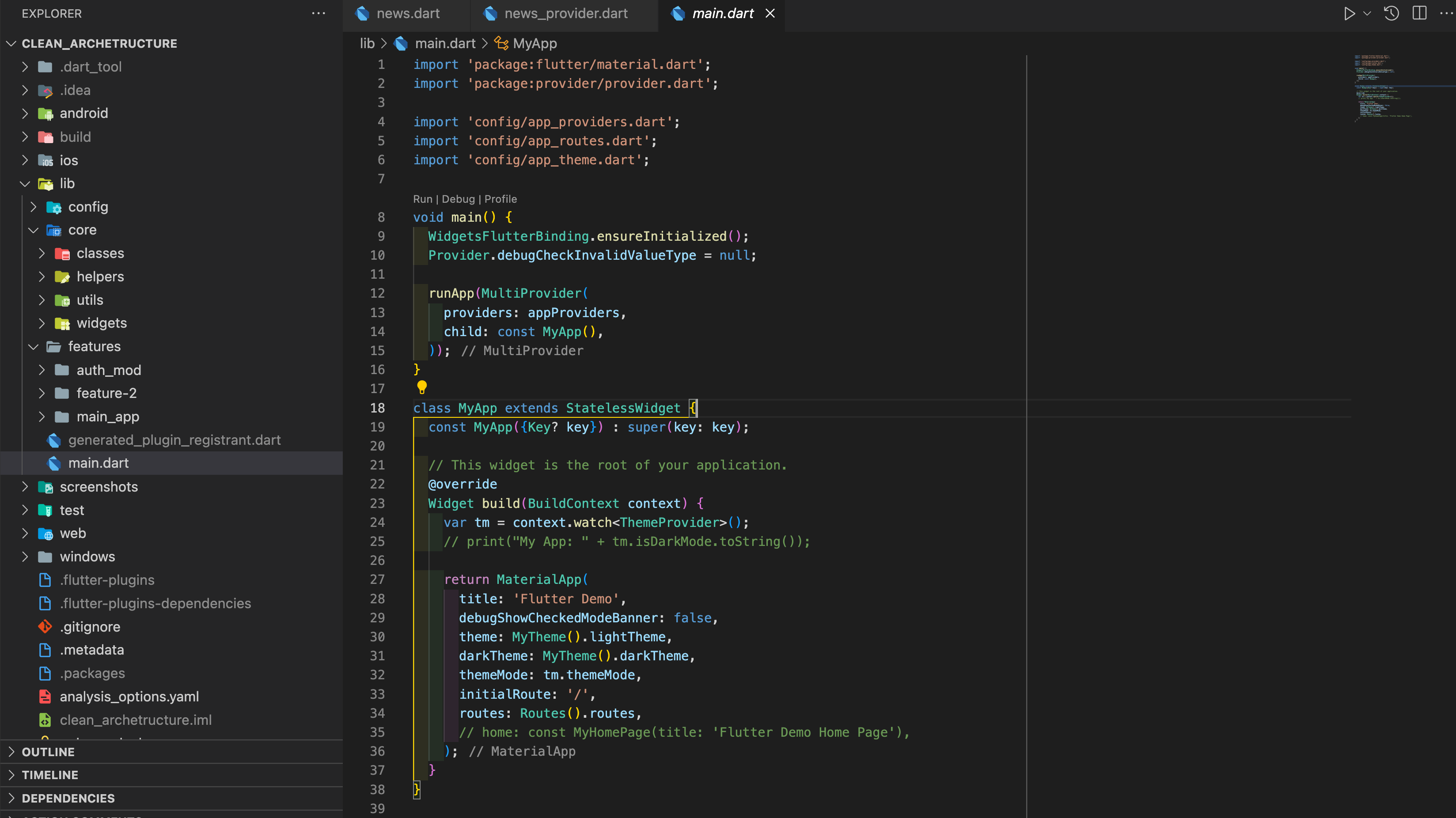This screenshot has height=818, width=1456.
Task: Open the .gitignore file
Action: [x=90, y=627]
